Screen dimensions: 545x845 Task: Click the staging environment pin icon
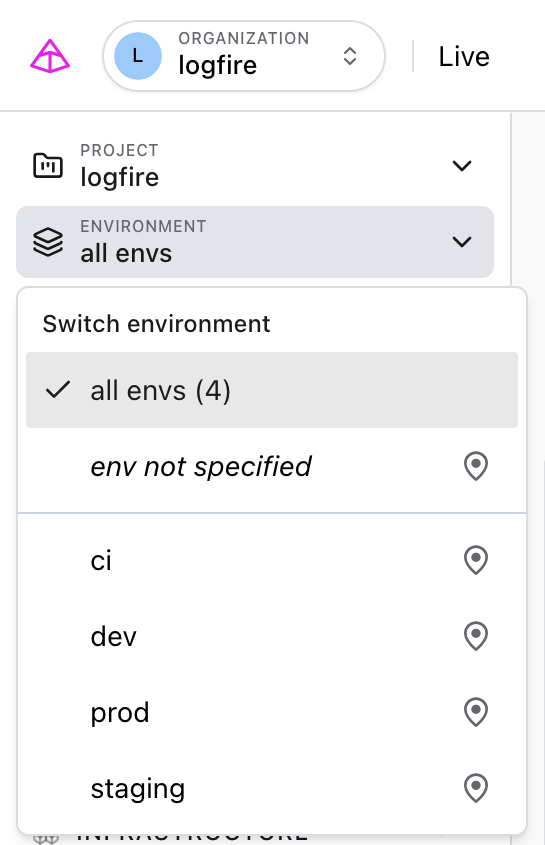coord(476,788)
